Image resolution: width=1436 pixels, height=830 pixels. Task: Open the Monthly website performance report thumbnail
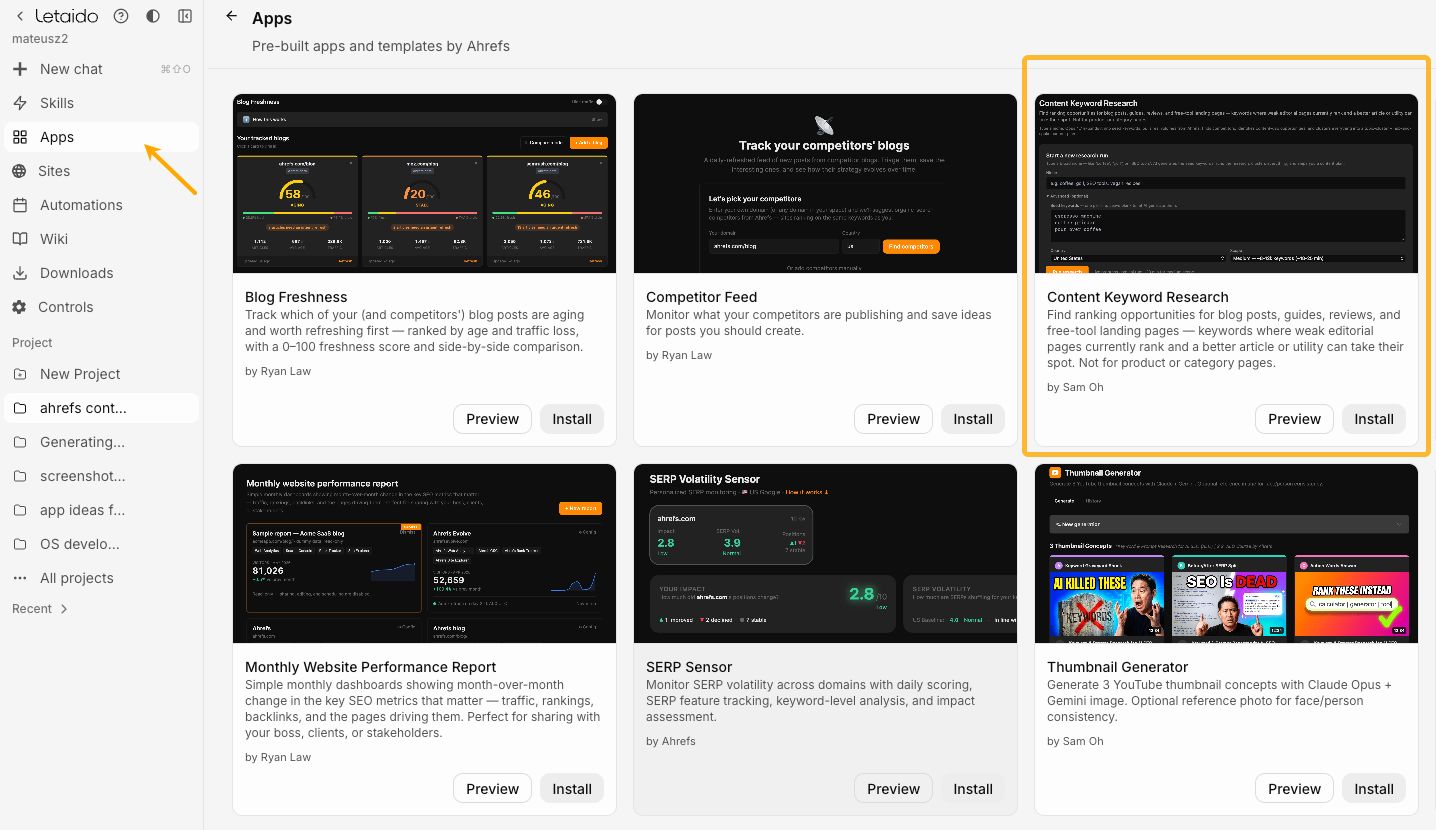(x=424, y=553)
